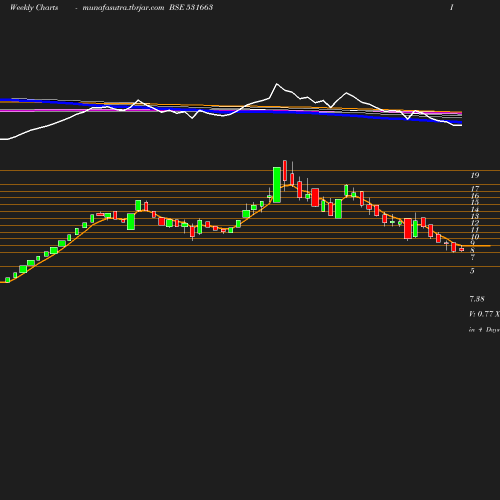Select the 19 price axis label
This screenshot has height=500, width=500.
point(475,175)
